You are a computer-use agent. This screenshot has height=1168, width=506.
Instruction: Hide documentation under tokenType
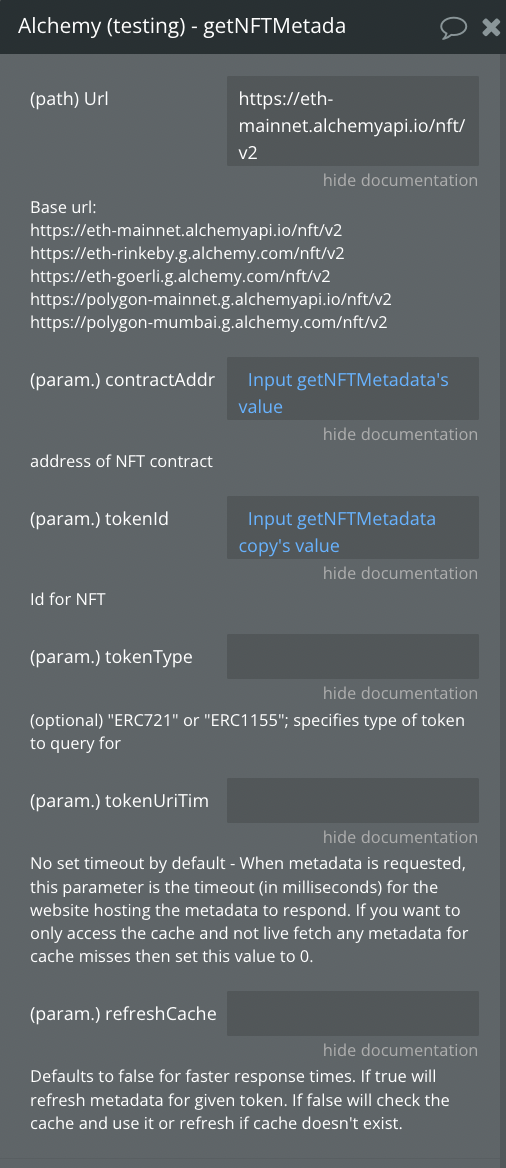400,694
